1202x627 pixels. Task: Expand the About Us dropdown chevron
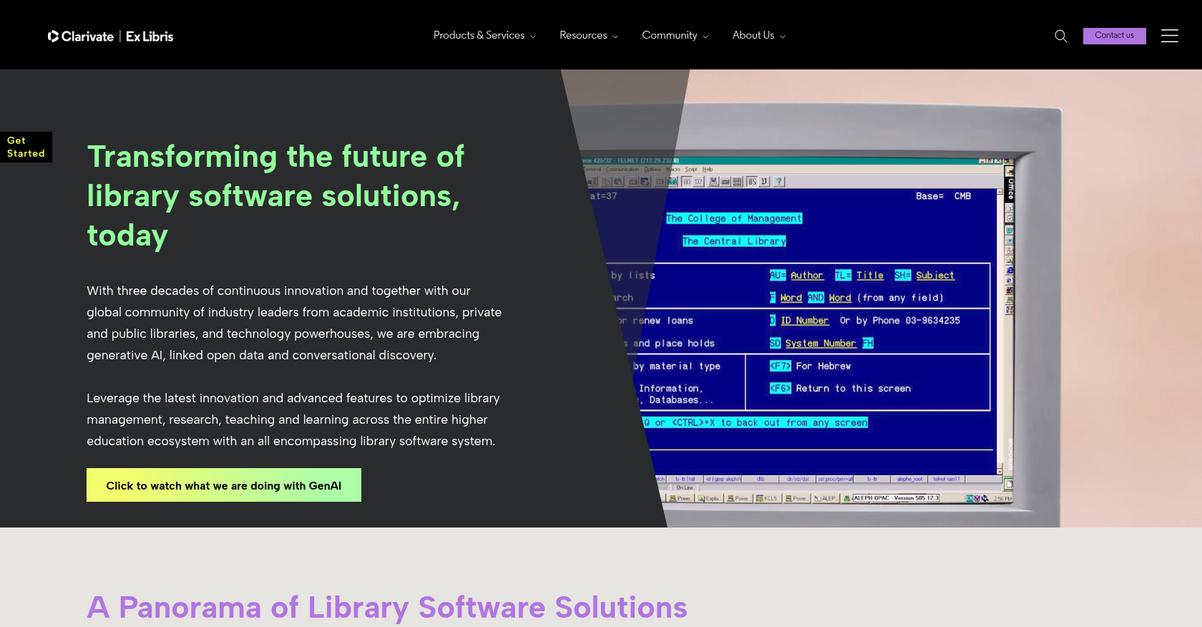coord(782,37)
